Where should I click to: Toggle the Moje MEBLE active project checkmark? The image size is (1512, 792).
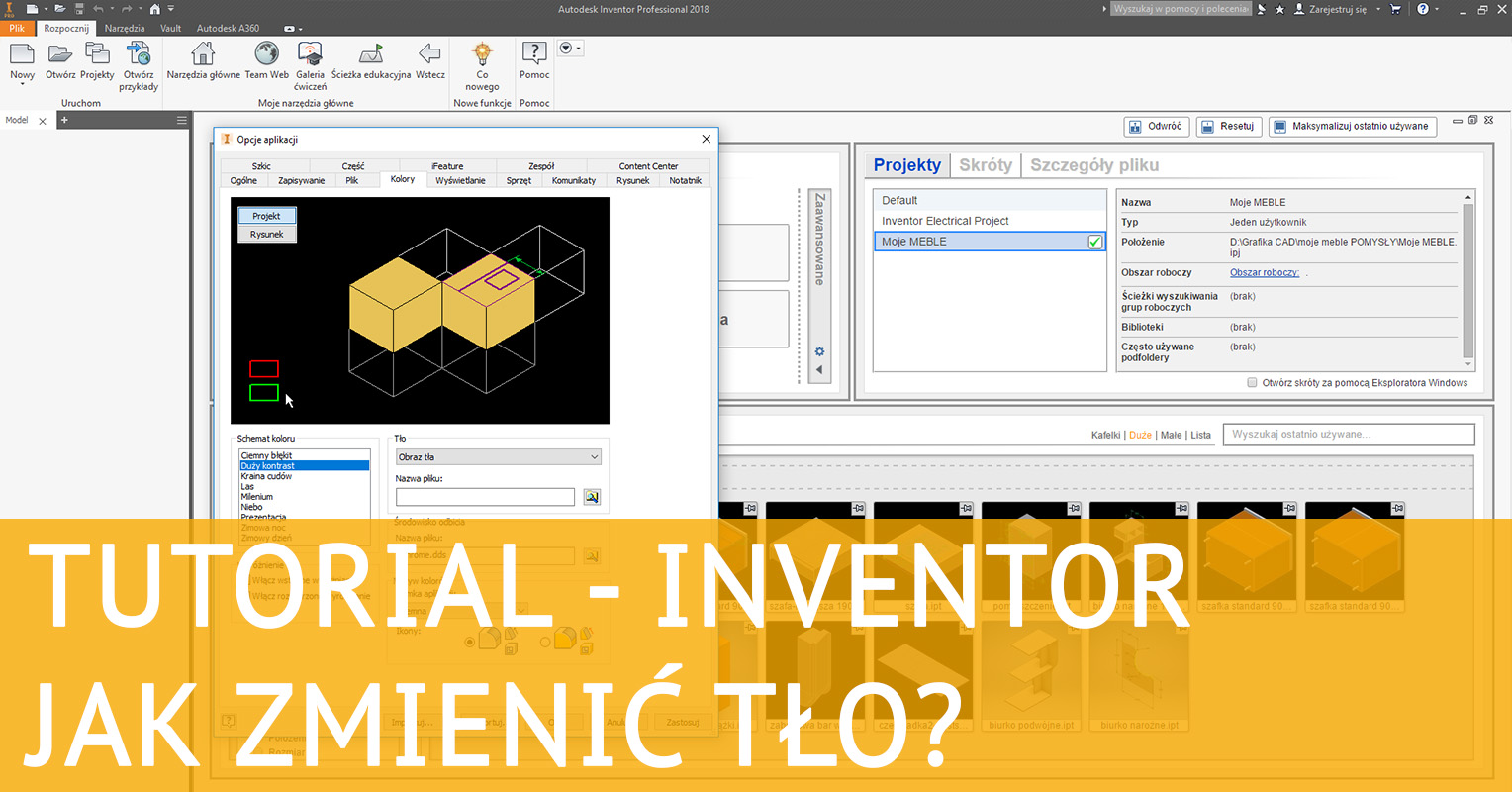click(1095, 242)
